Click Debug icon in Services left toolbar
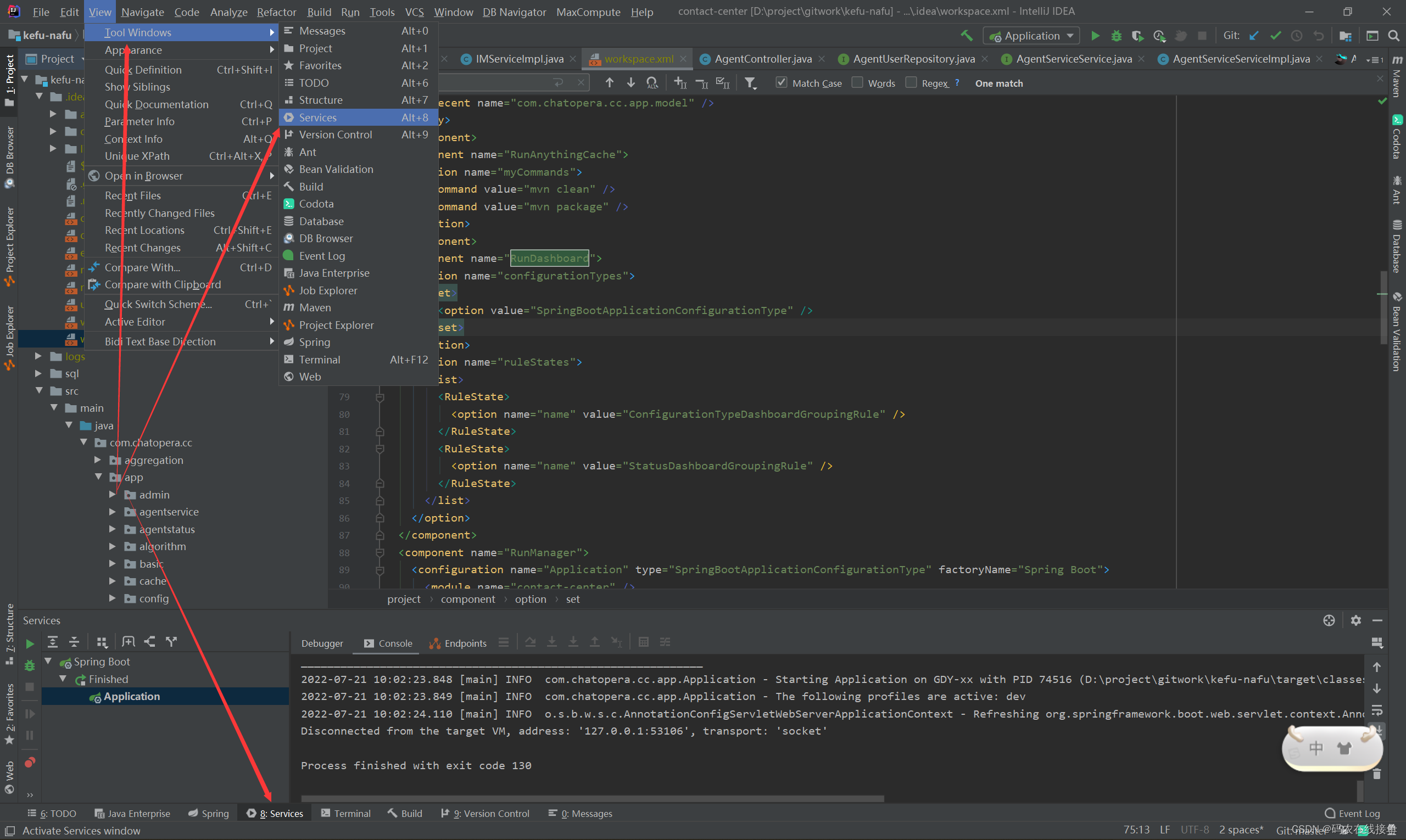1406x840 pixels. [x=30, y=665]
